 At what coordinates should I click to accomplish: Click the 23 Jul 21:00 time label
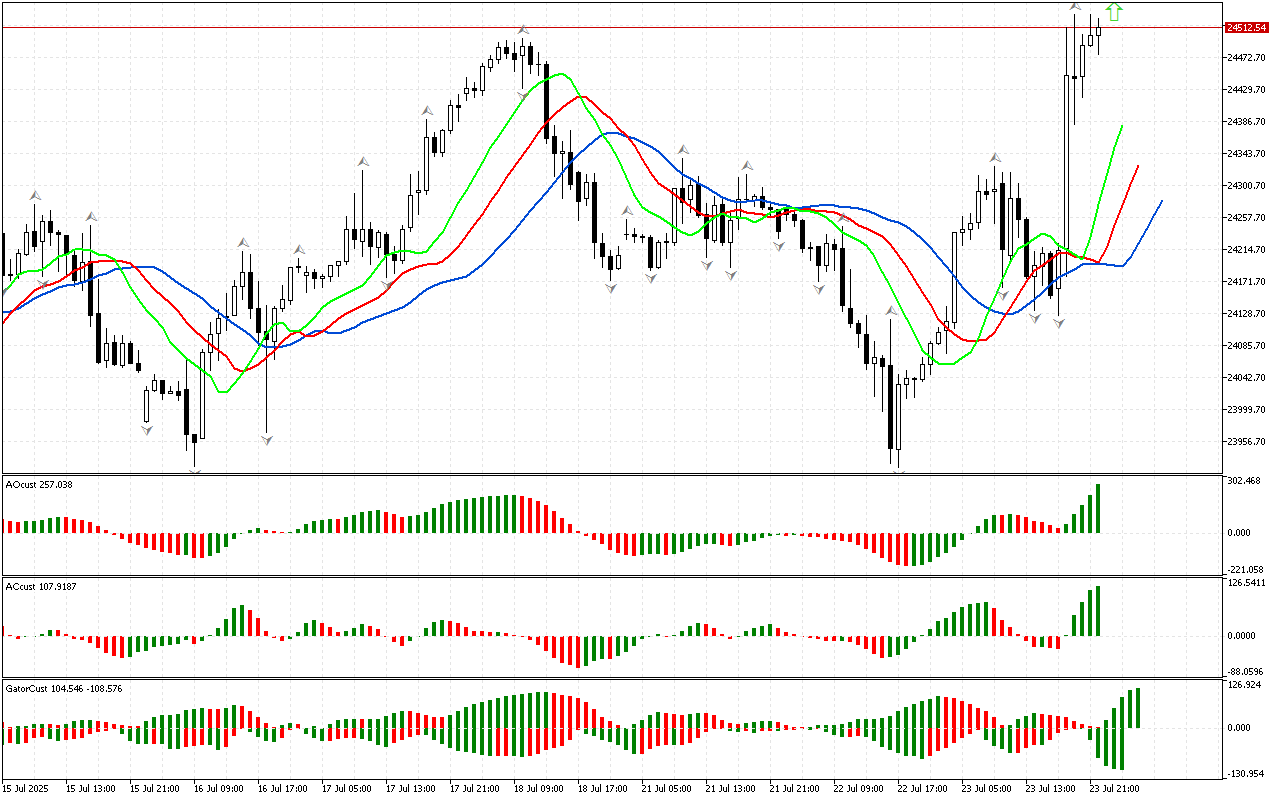coord(1114,788)
